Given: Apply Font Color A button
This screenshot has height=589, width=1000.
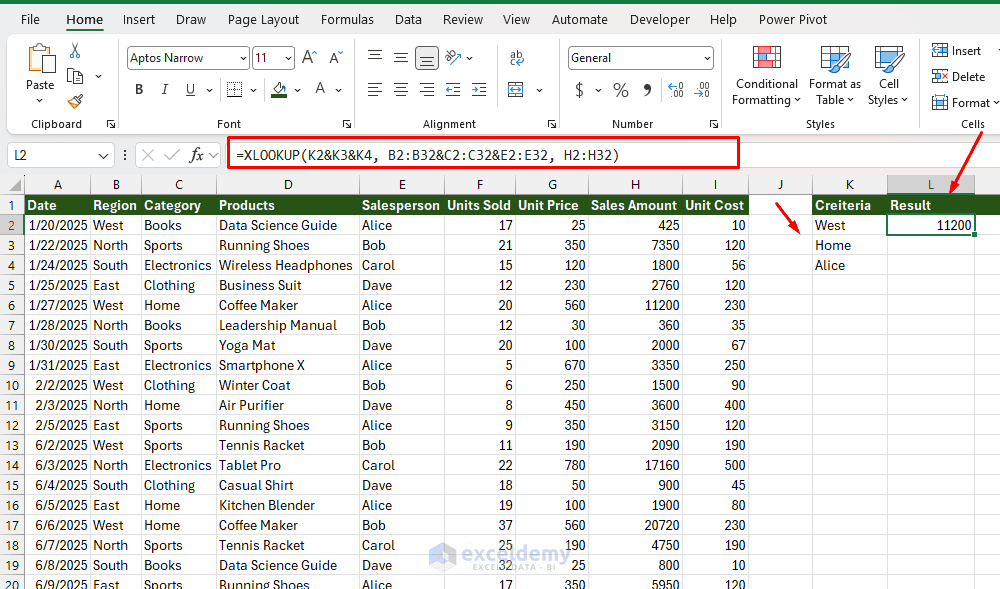Looking at the screenshot, I should pyautogui.click(x=320, y=89).
